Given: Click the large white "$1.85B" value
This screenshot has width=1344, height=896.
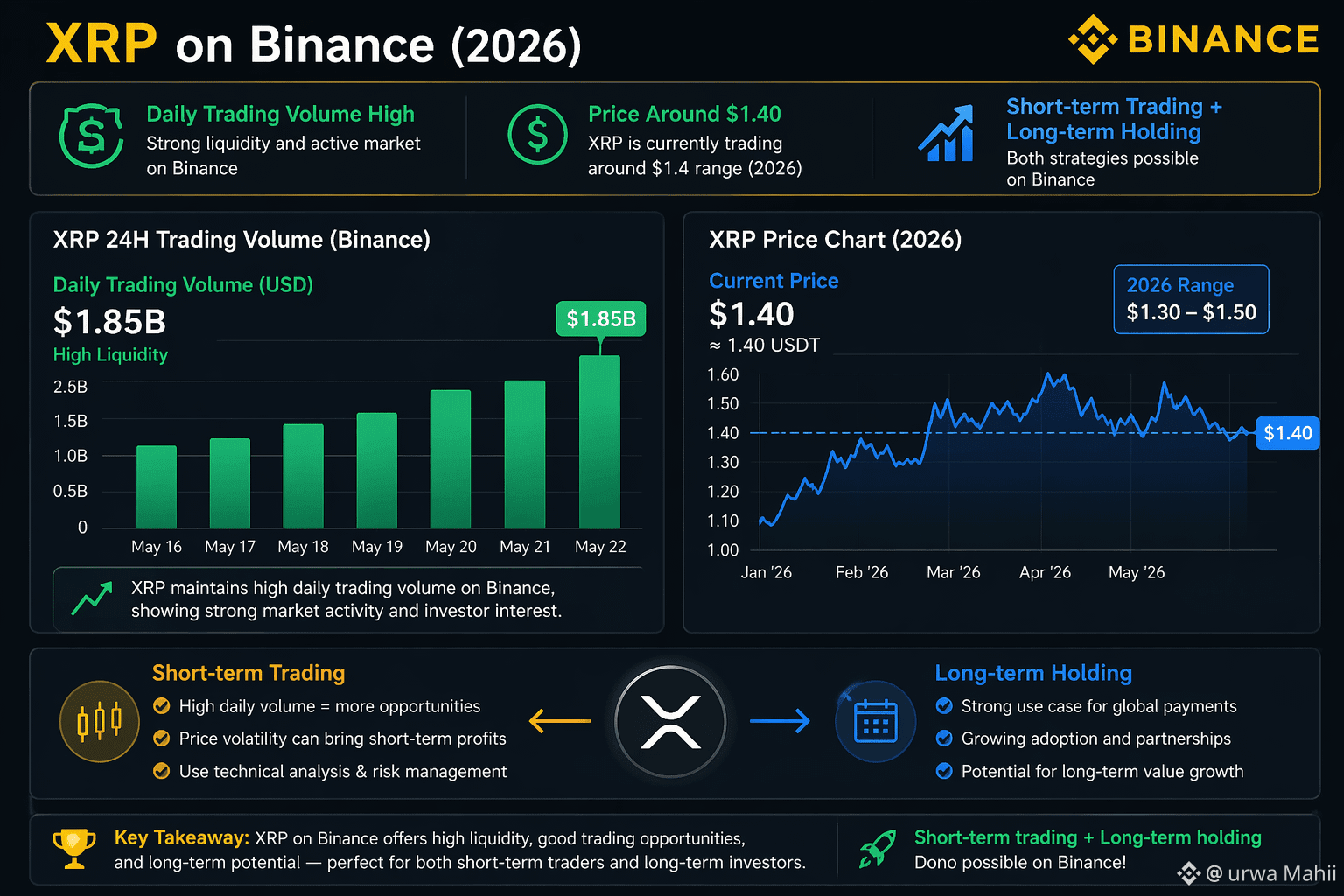Looking at the screenshot, I should pos(109,322).
